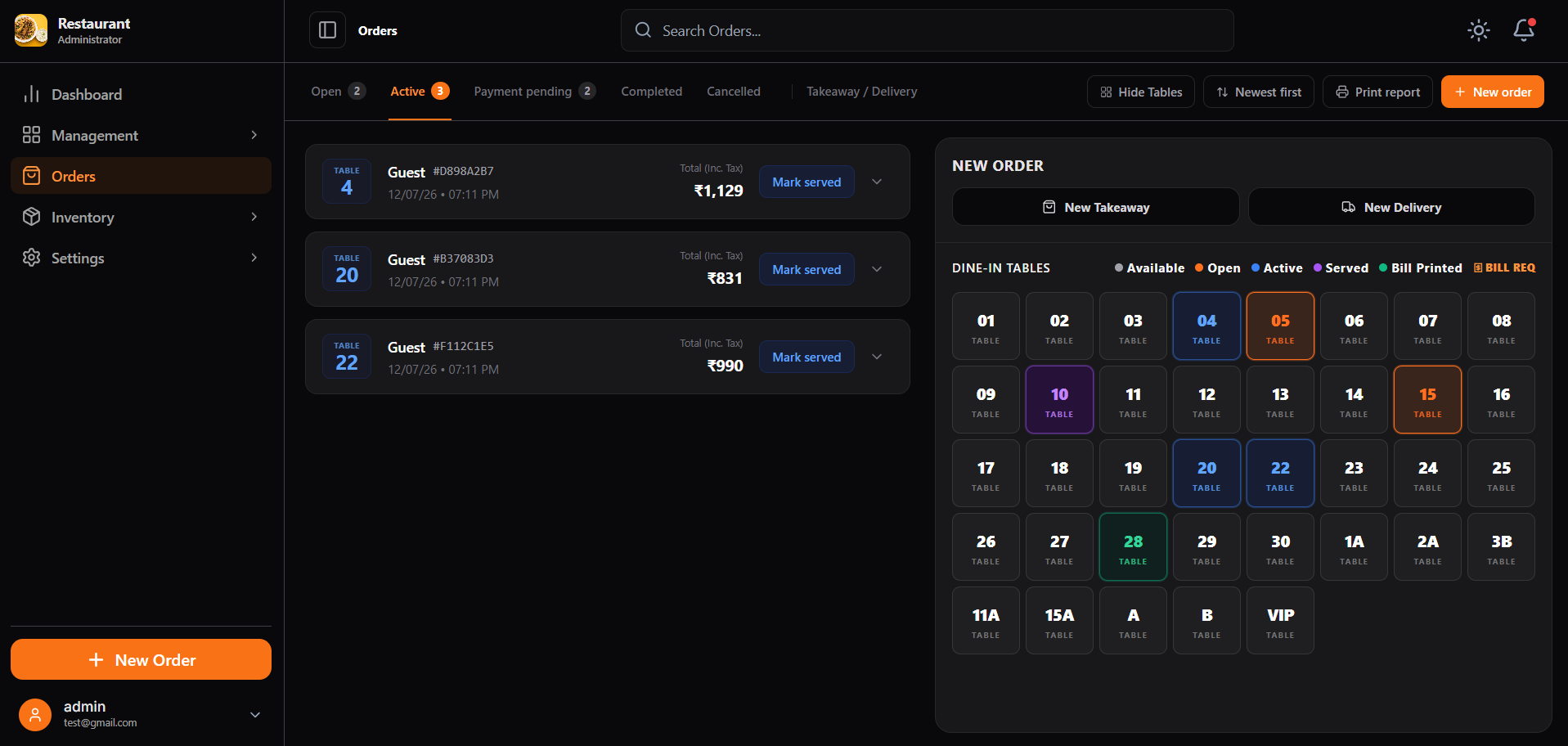The width and height of the screenshot is (1568, 746).
Task: Expand Table 20 order details
Action: coord(877,269)
